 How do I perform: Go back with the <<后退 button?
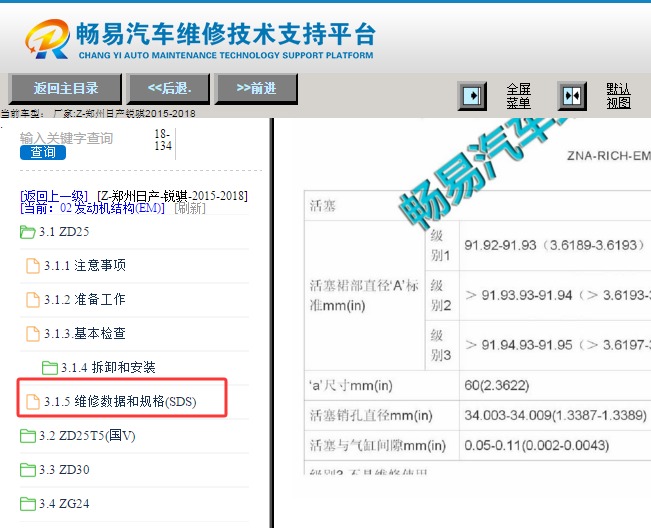point(169,88)
